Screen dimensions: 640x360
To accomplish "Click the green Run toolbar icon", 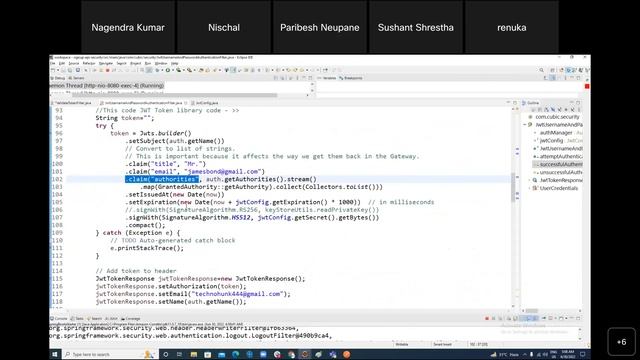I will click(167, 70).
